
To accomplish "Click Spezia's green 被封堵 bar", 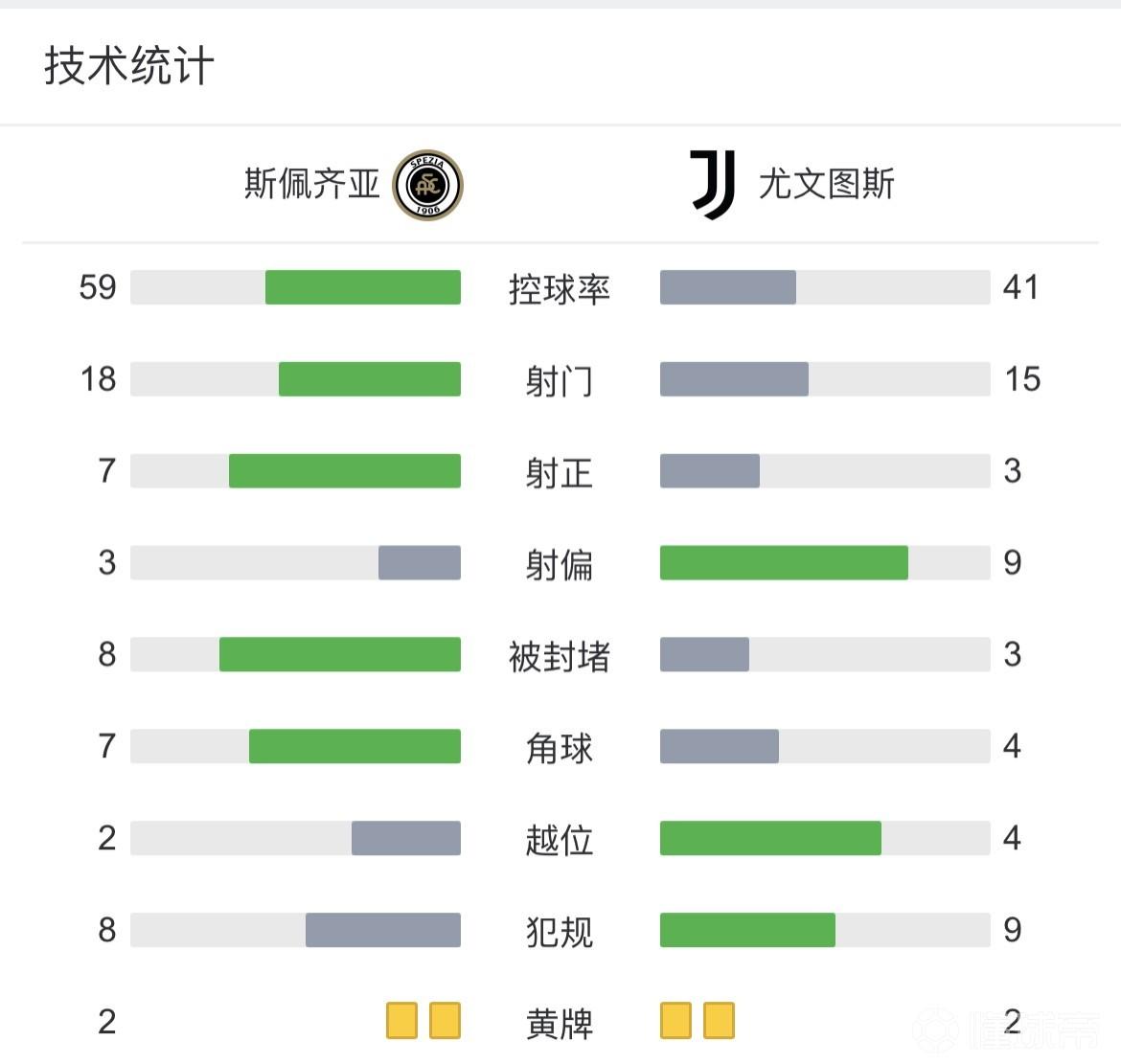I will coord(340,654).
